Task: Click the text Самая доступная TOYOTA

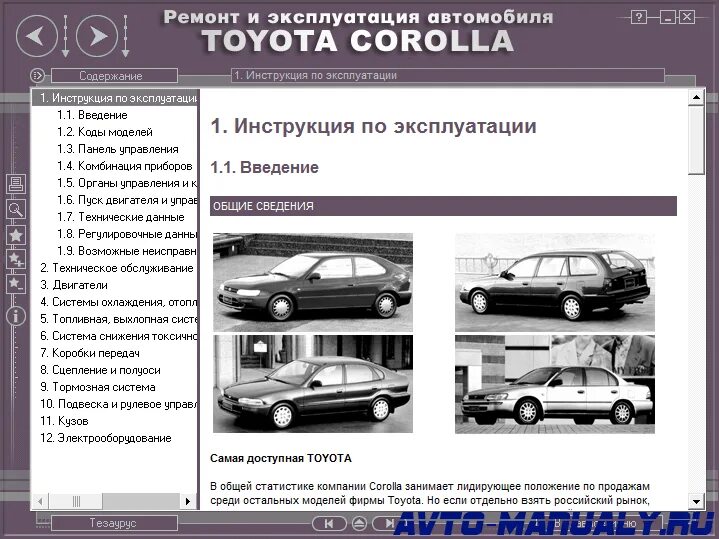Action: (281, 458)
